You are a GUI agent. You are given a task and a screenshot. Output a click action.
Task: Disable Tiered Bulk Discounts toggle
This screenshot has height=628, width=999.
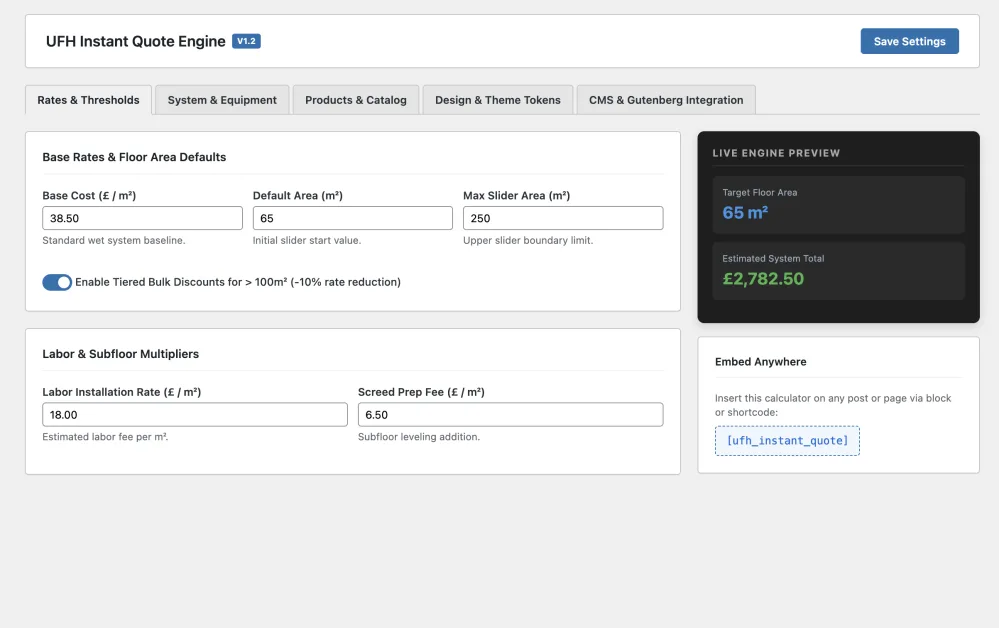[57, 282]
